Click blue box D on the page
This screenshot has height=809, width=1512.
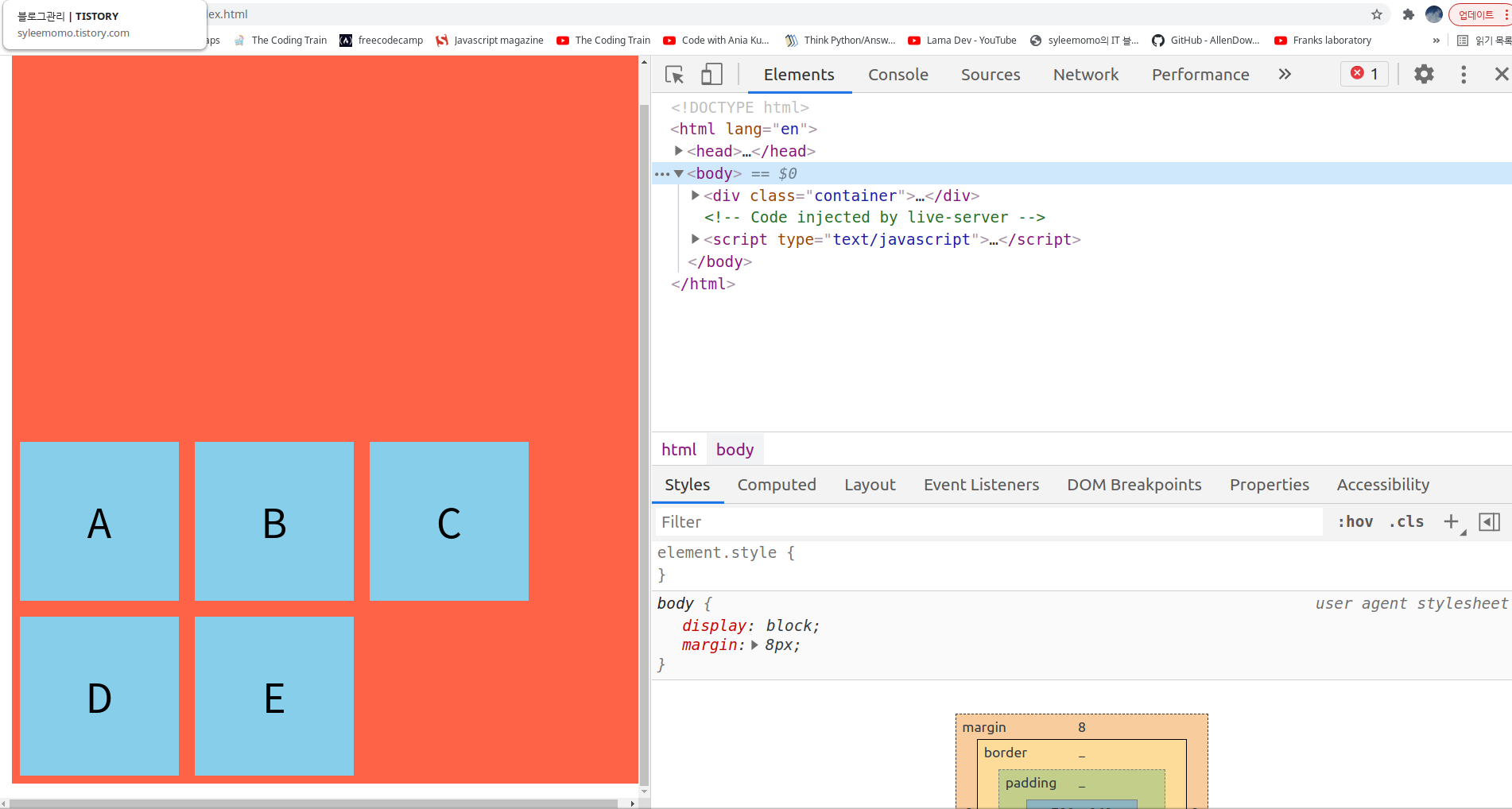point(99,696)
